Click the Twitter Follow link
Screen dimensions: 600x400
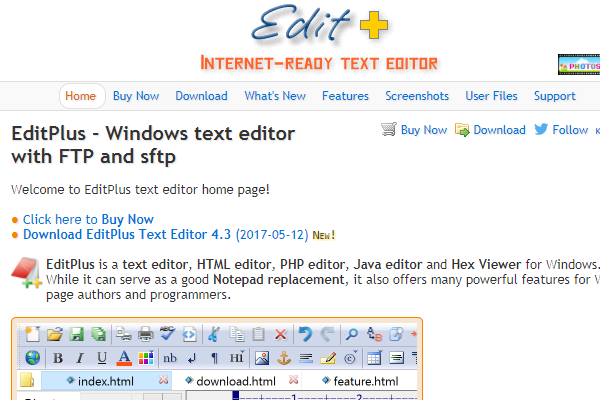tap(570, 130)
